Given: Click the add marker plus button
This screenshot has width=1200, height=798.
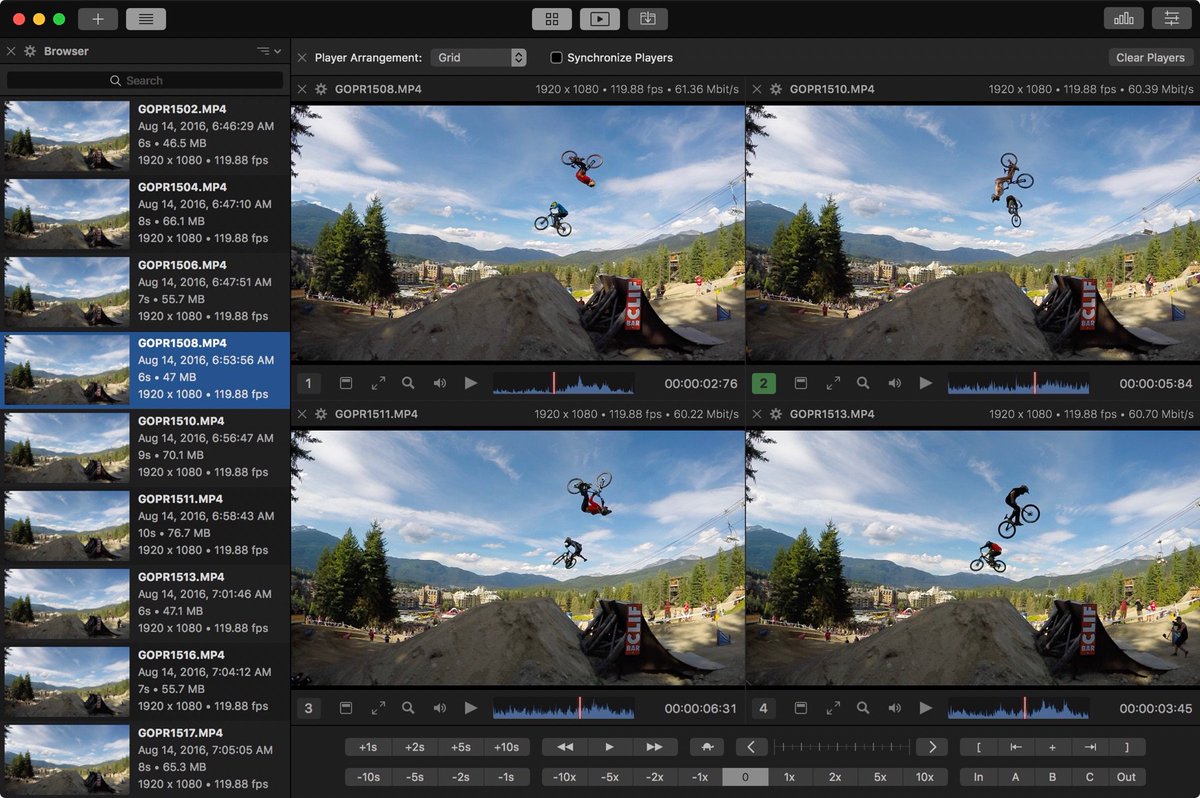Looking at the screenshot, I should point(1052,747).
